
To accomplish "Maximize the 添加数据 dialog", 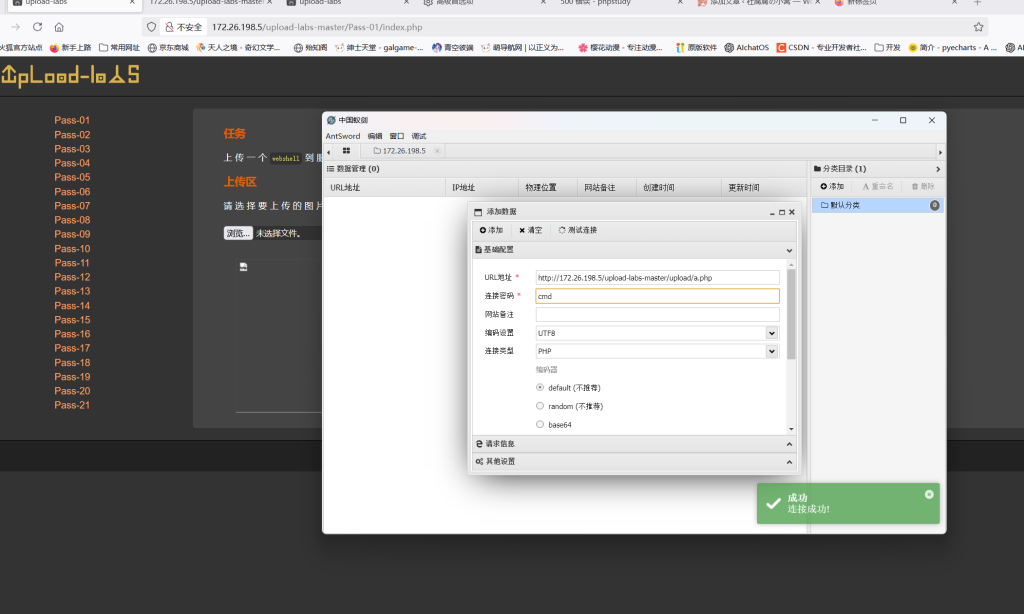I will pos(782,212).
